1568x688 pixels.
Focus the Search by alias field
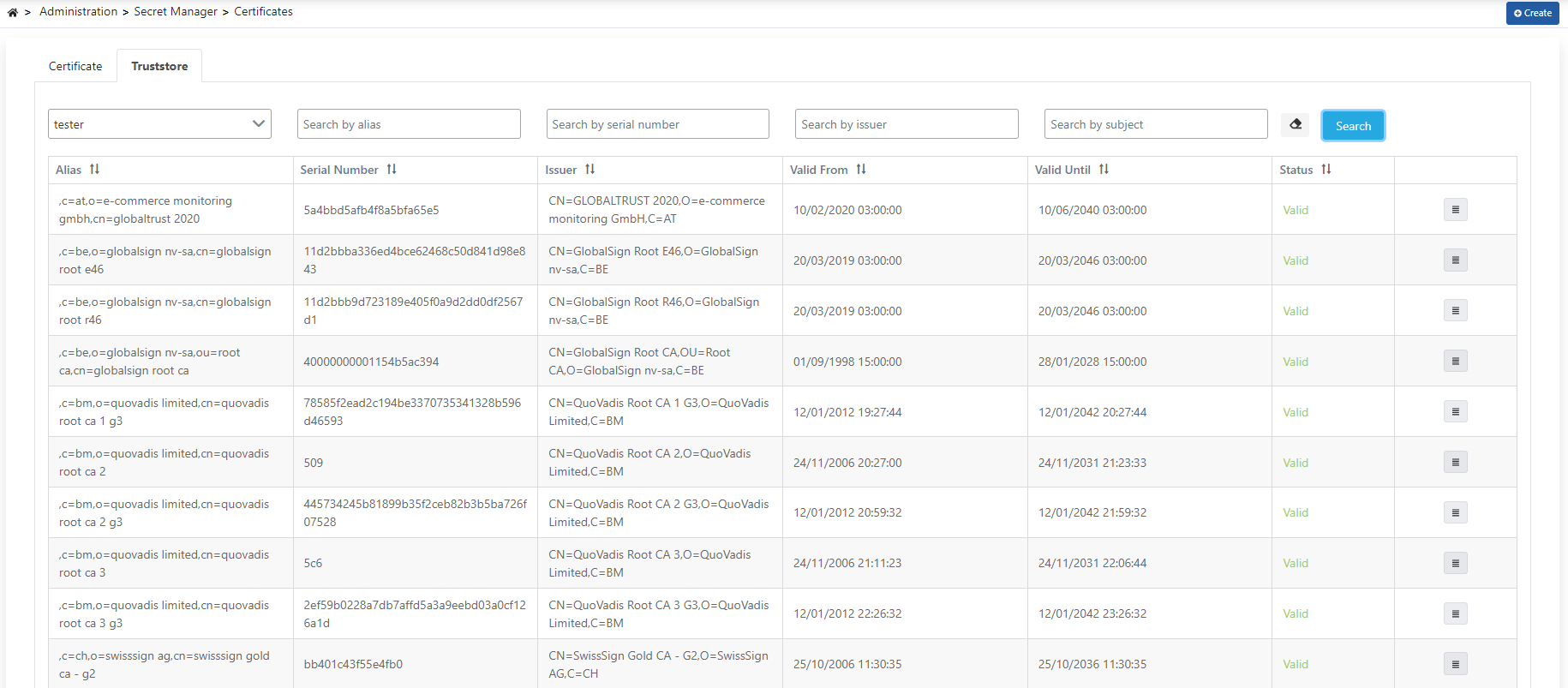pos(409,124)
